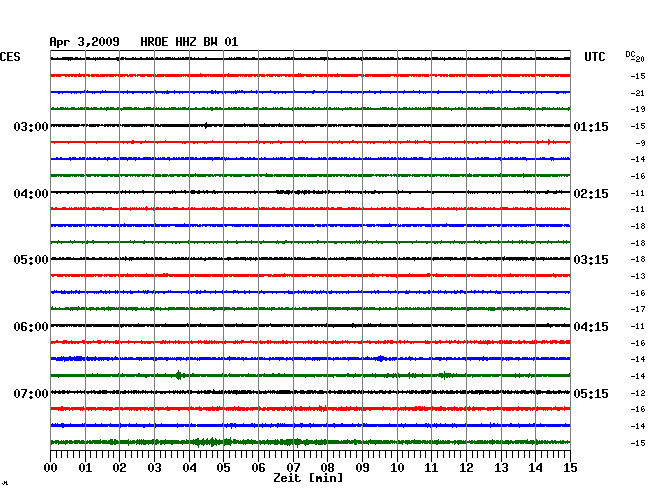Select minute tick label "05" on time axis

coord(223,468)
